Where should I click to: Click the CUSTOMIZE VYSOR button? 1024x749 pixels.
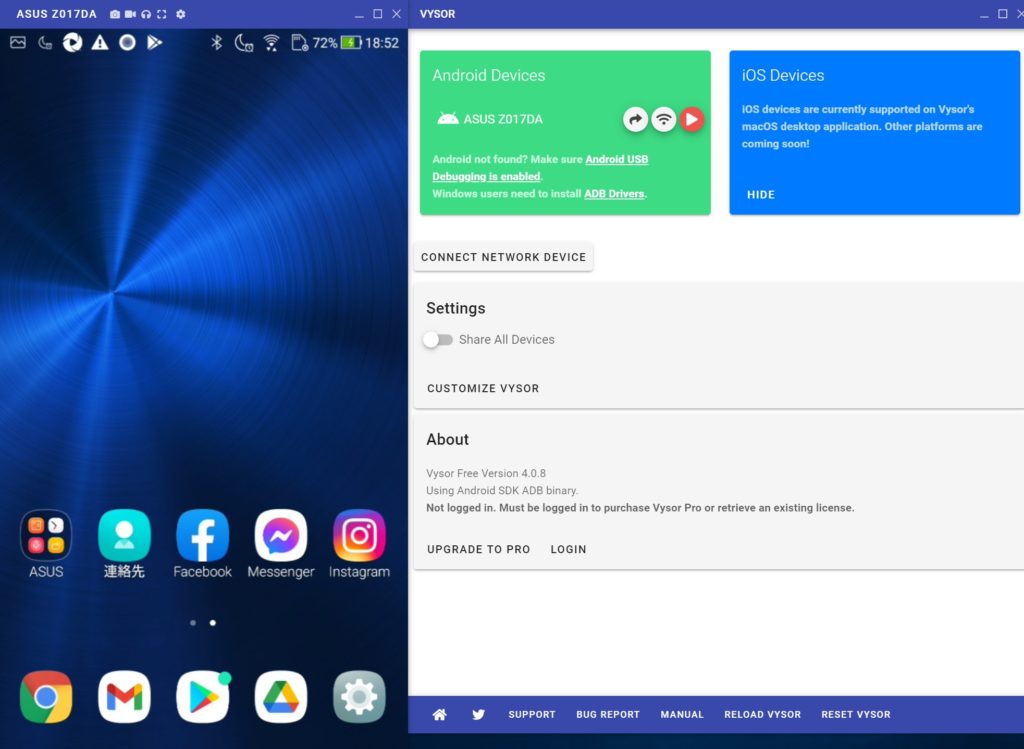pos(483,389)
